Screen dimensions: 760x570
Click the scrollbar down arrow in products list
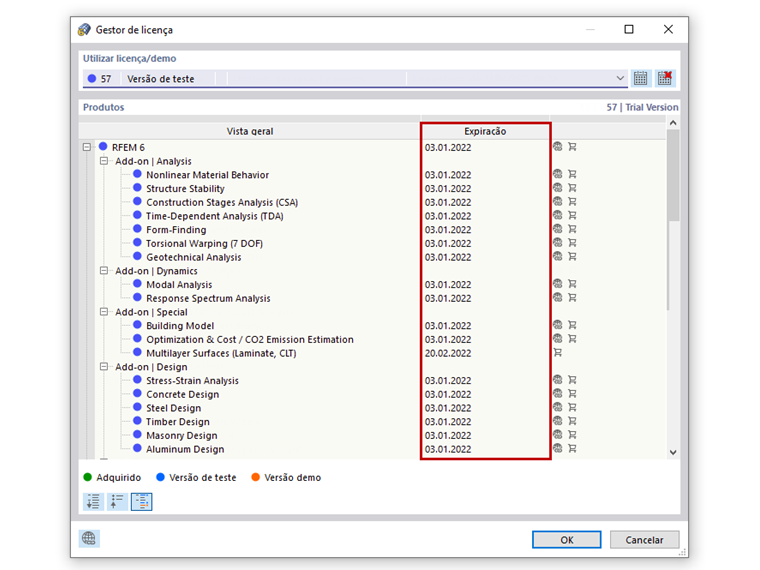pos(673,452)
